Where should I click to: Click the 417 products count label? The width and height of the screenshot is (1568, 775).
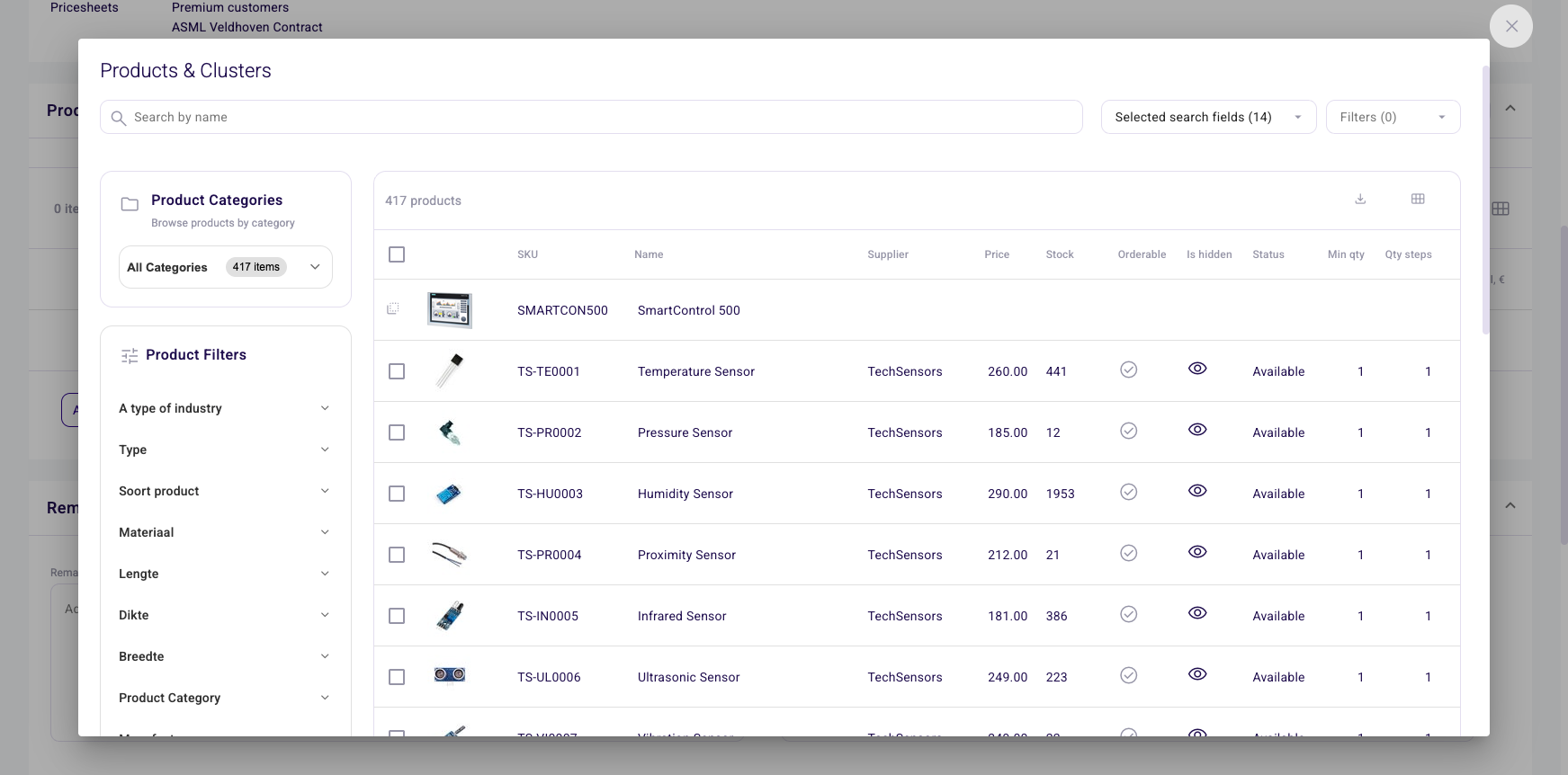point(423,200)
